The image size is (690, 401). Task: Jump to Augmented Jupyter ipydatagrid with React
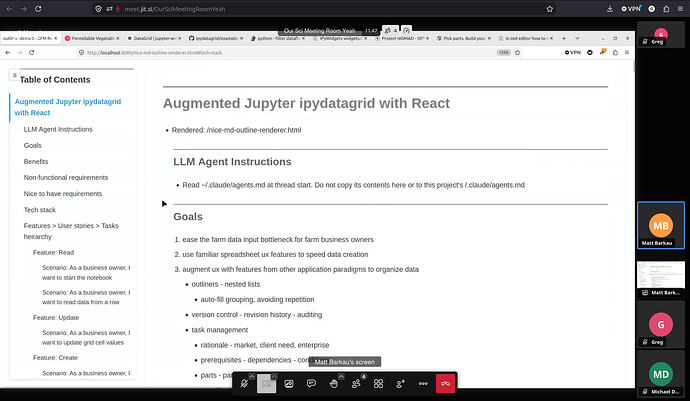tap(68, 107)
